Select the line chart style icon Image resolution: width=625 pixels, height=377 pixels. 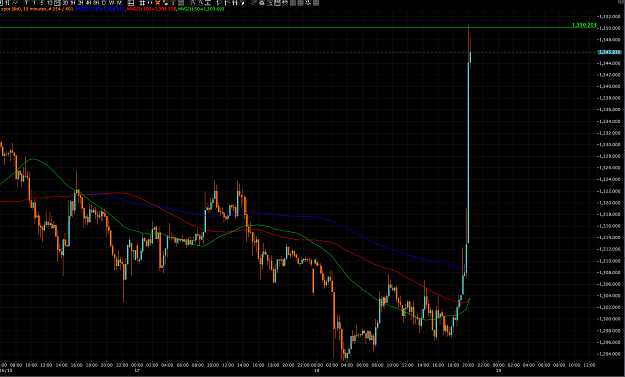(15, 3)
